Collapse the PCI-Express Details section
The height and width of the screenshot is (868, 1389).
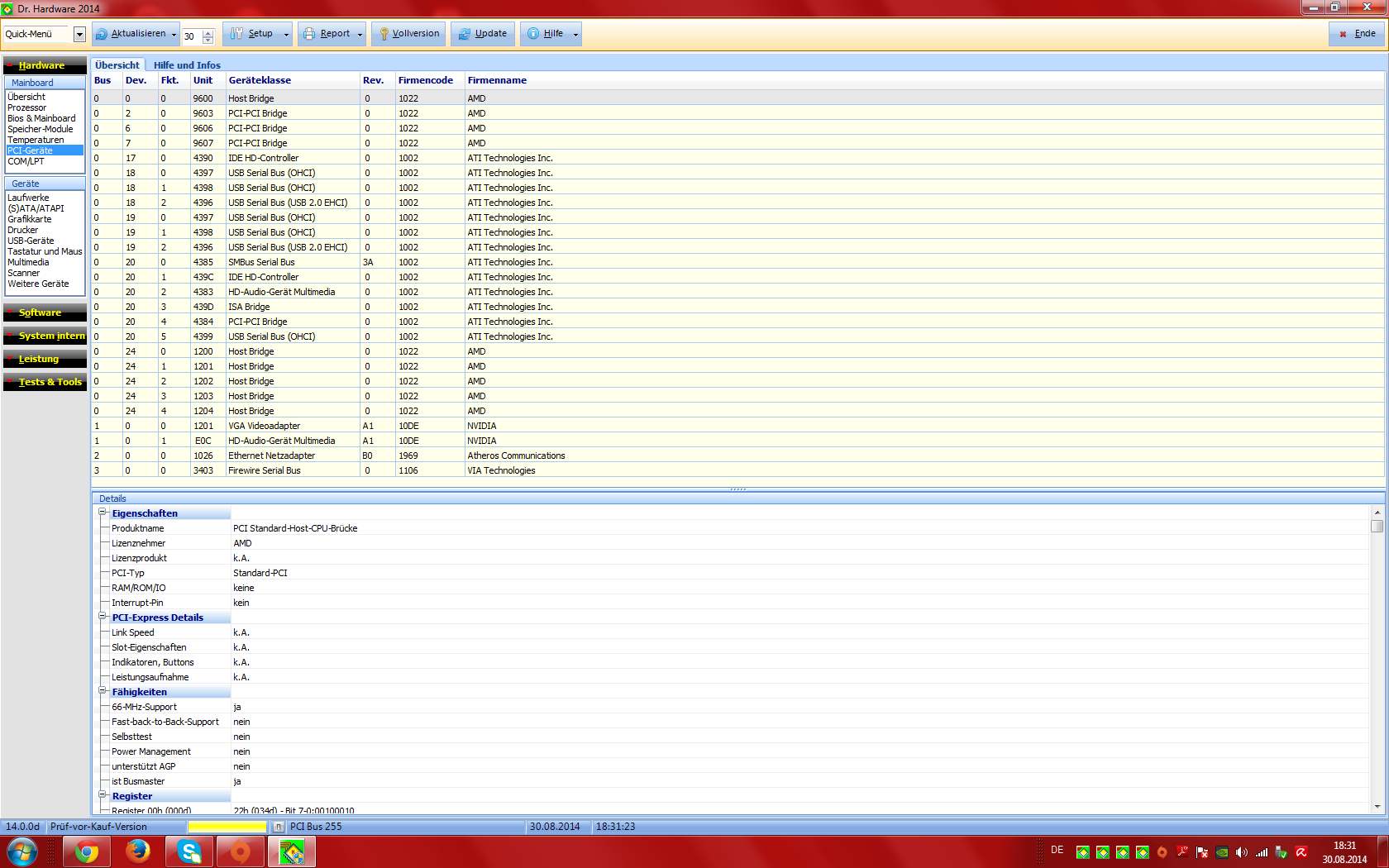point(103,617)
